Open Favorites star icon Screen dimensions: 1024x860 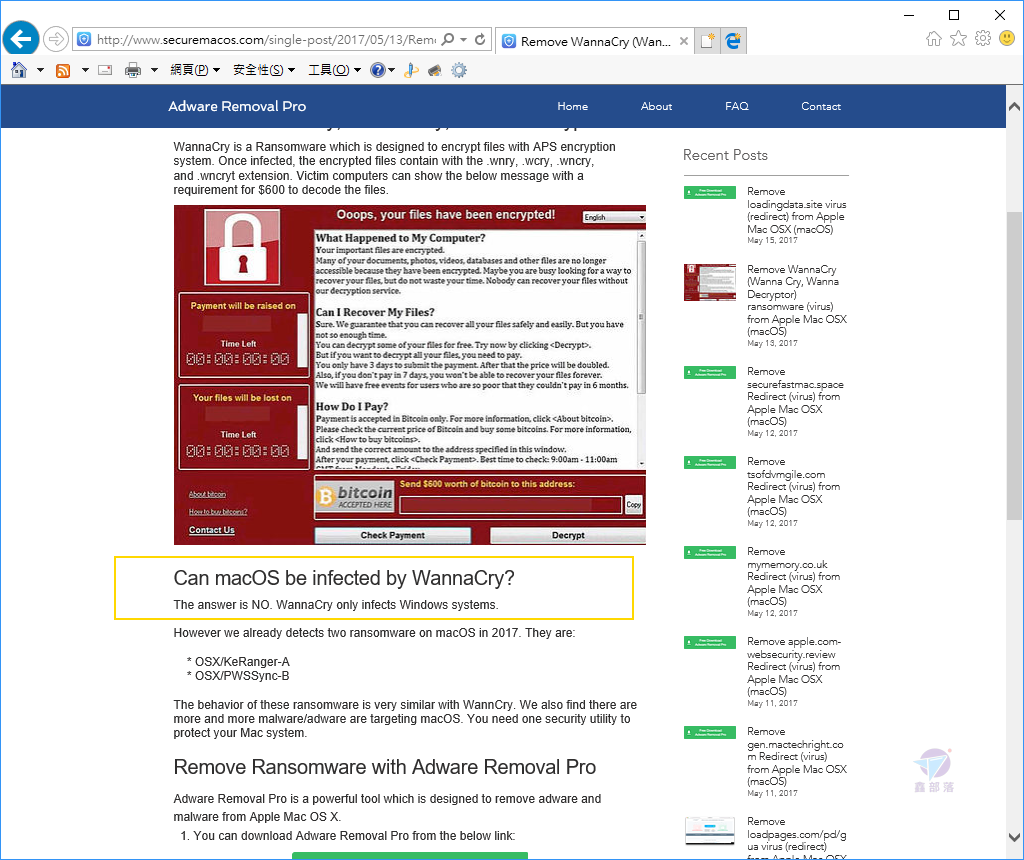[958, 39]
